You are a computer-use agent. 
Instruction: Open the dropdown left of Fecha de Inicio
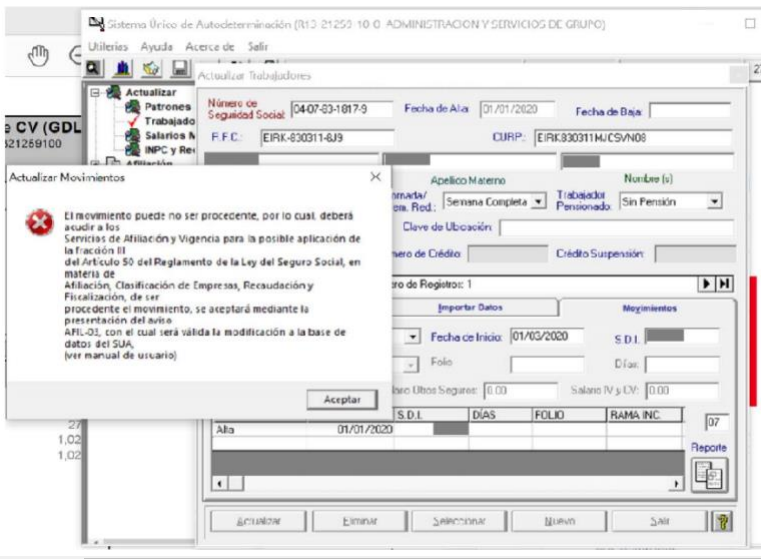click(x=412, y=337)
